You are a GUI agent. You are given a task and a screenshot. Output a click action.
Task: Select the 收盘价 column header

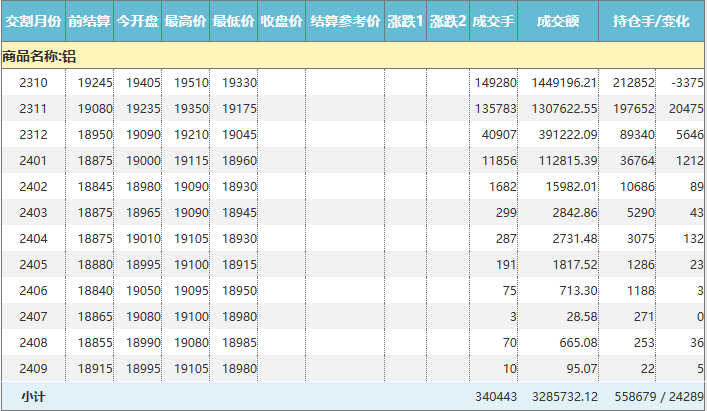pos(282,21)
